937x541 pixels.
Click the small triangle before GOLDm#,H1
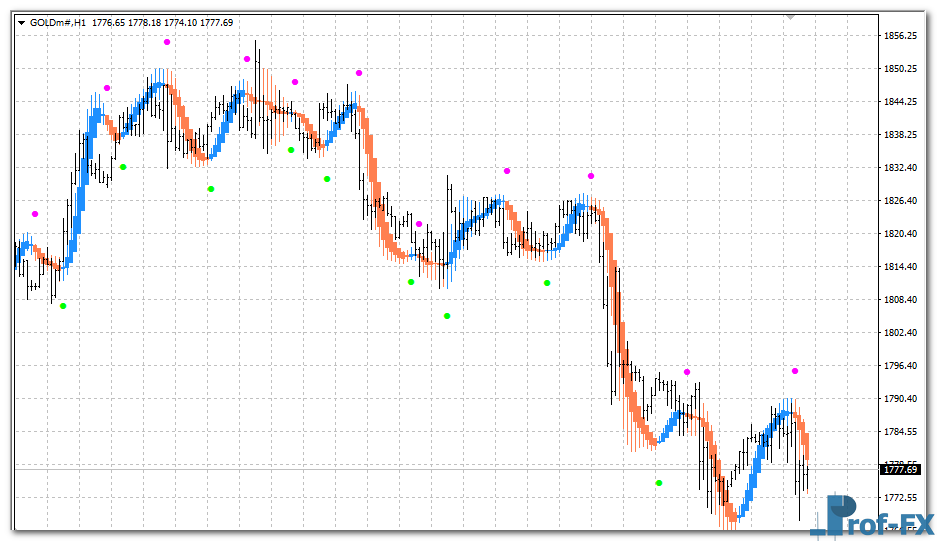click(21, 22)
